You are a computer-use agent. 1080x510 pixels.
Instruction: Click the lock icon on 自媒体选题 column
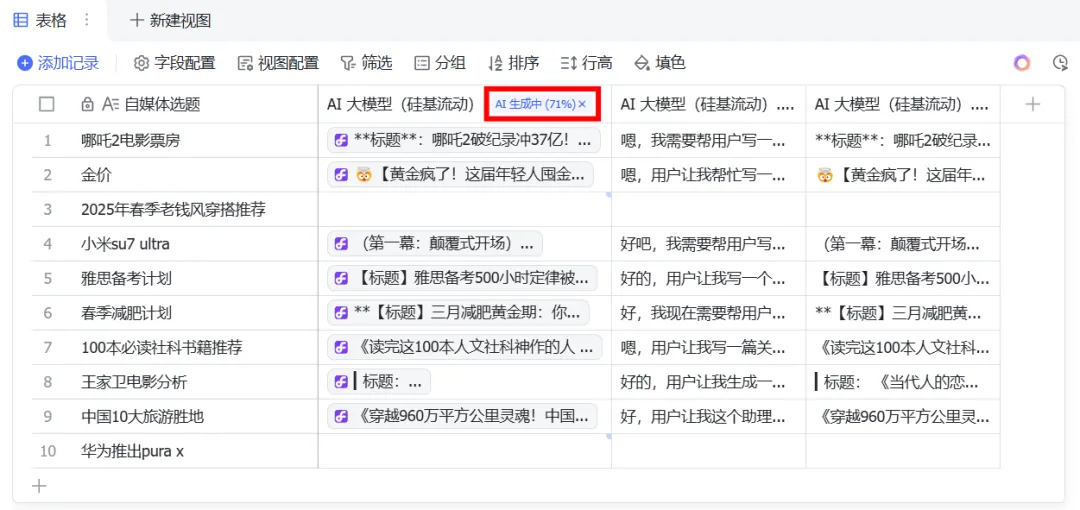87,104
